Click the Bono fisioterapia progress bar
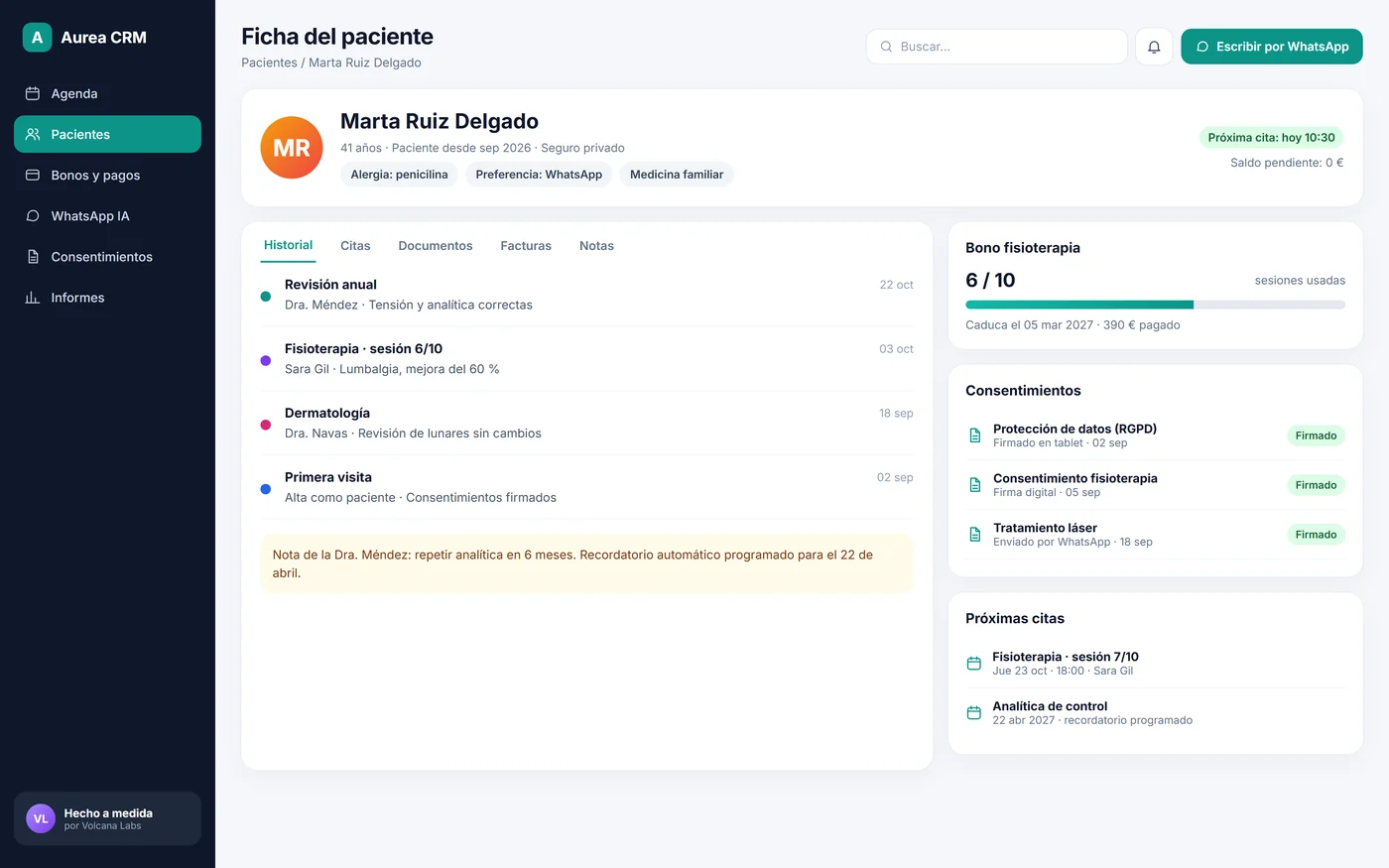 pyautogui.click(x=1155, y=305)
